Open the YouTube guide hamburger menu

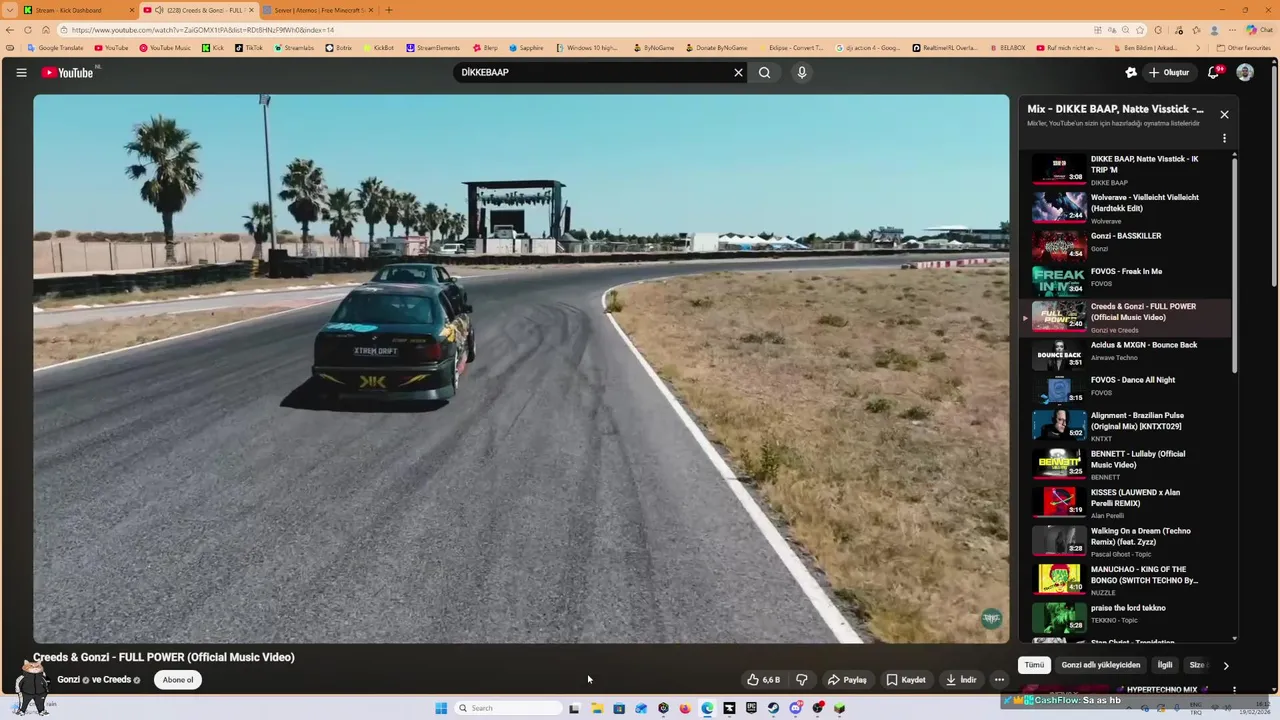(x=21, y=72)
